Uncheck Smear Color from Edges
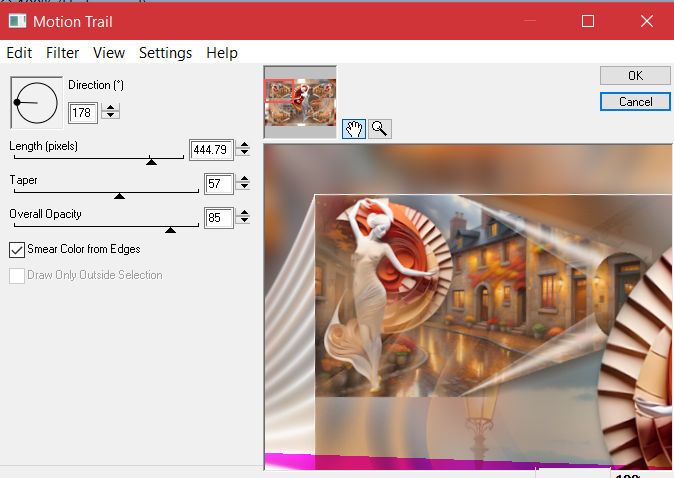Viewport: 674px width, 478px height. tap(17, 249)
